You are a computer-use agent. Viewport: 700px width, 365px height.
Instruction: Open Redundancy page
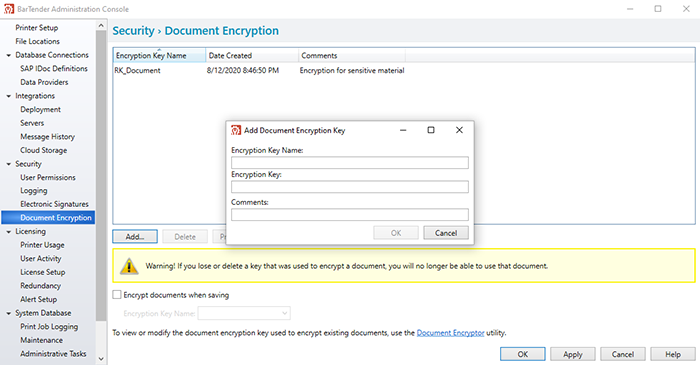41,286
